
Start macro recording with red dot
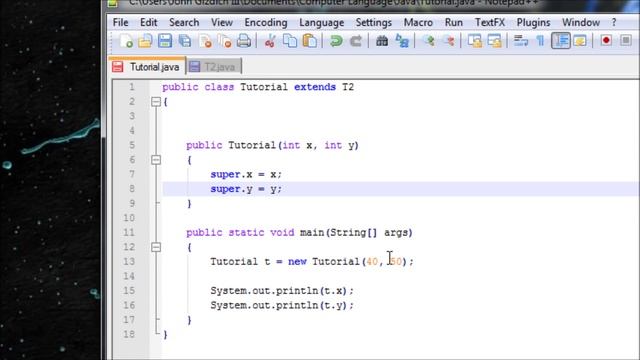606,40
